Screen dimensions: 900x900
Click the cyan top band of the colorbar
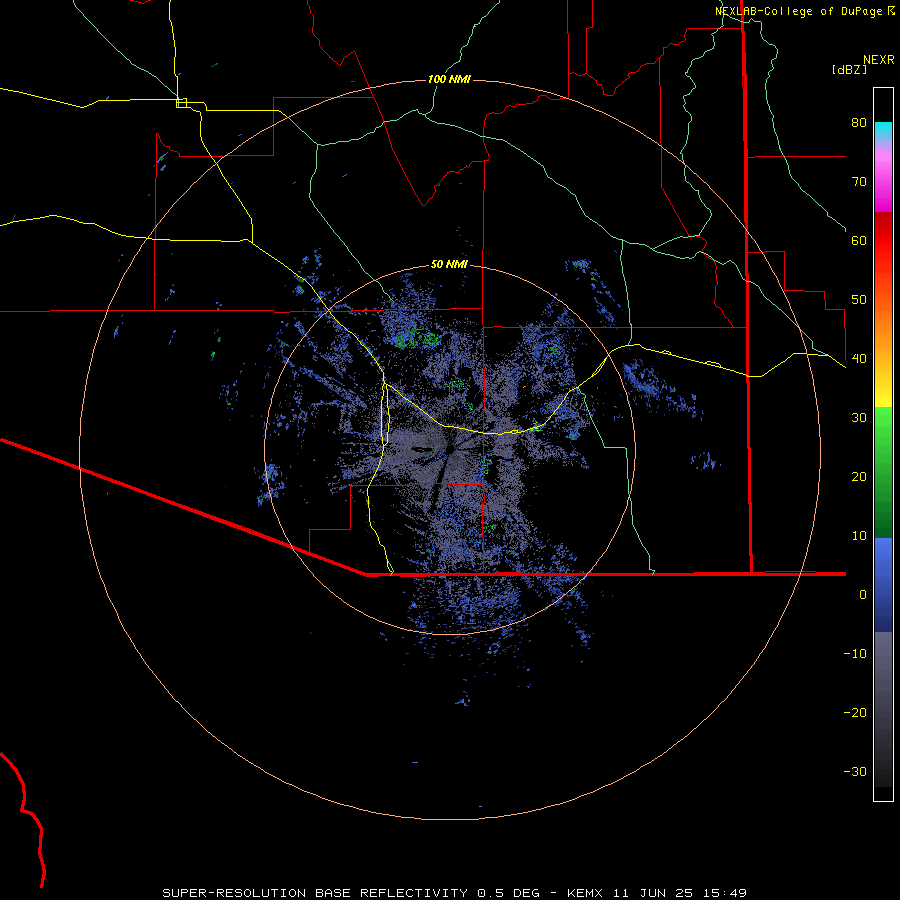pos(883,131)
